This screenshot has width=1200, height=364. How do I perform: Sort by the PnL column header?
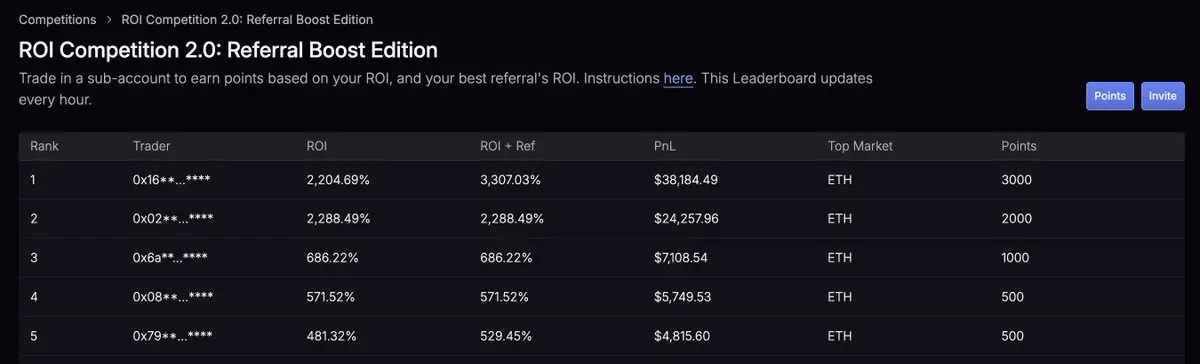tap(665, 146)
